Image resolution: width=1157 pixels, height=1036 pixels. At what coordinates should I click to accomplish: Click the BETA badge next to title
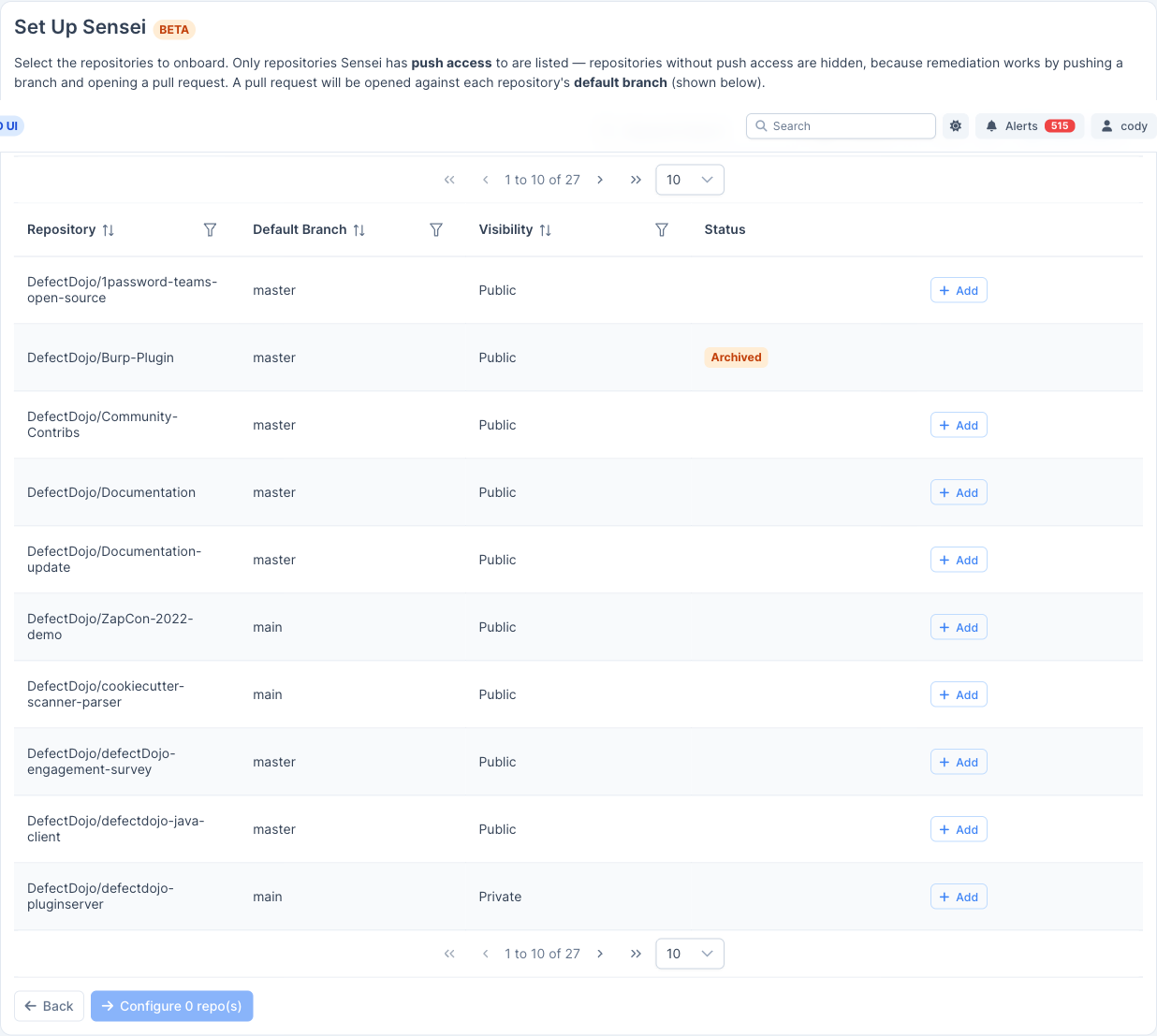174,30
